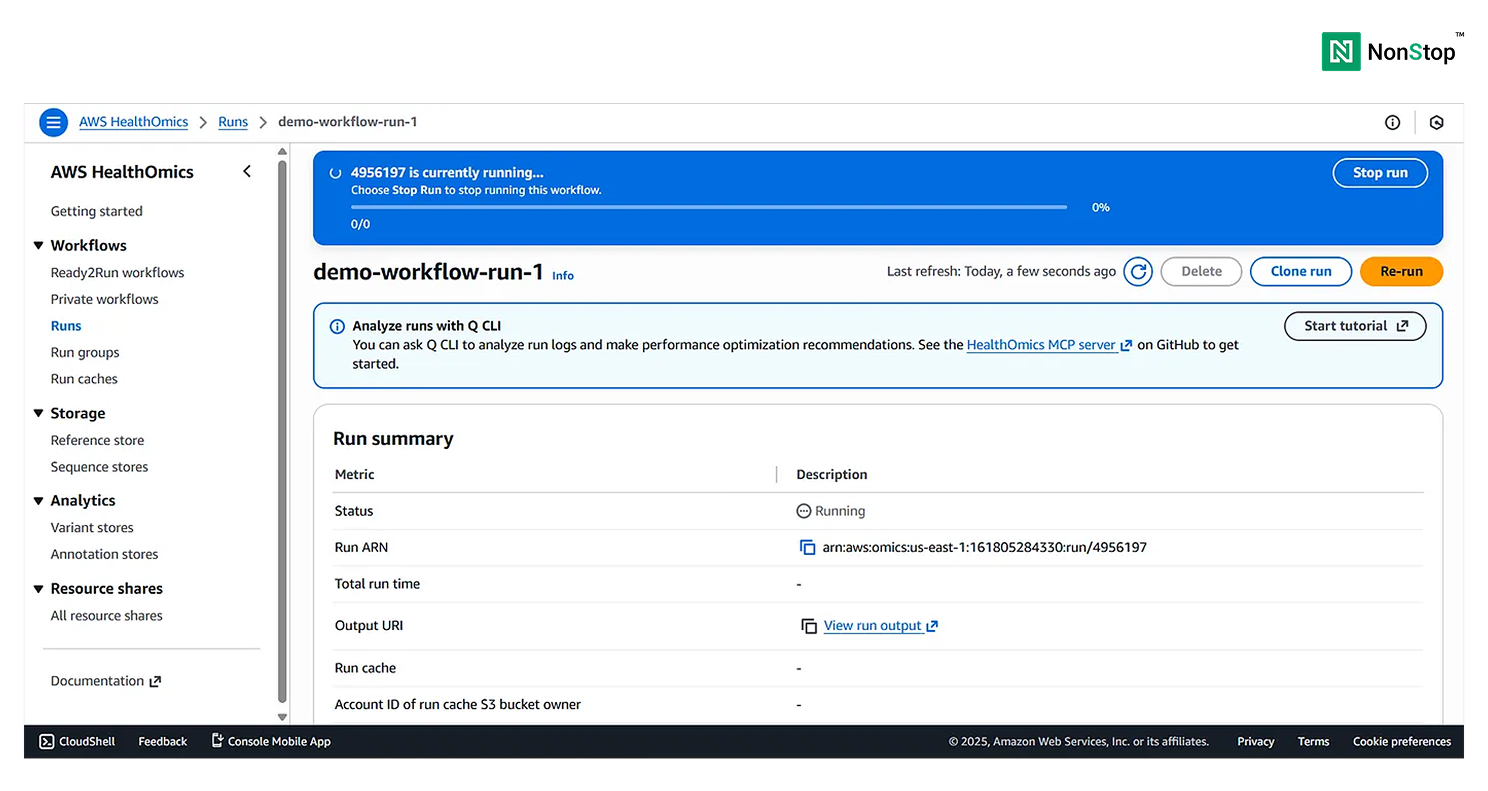Click the Clone run button
1488x791 pixels.
click(1301, 271)
